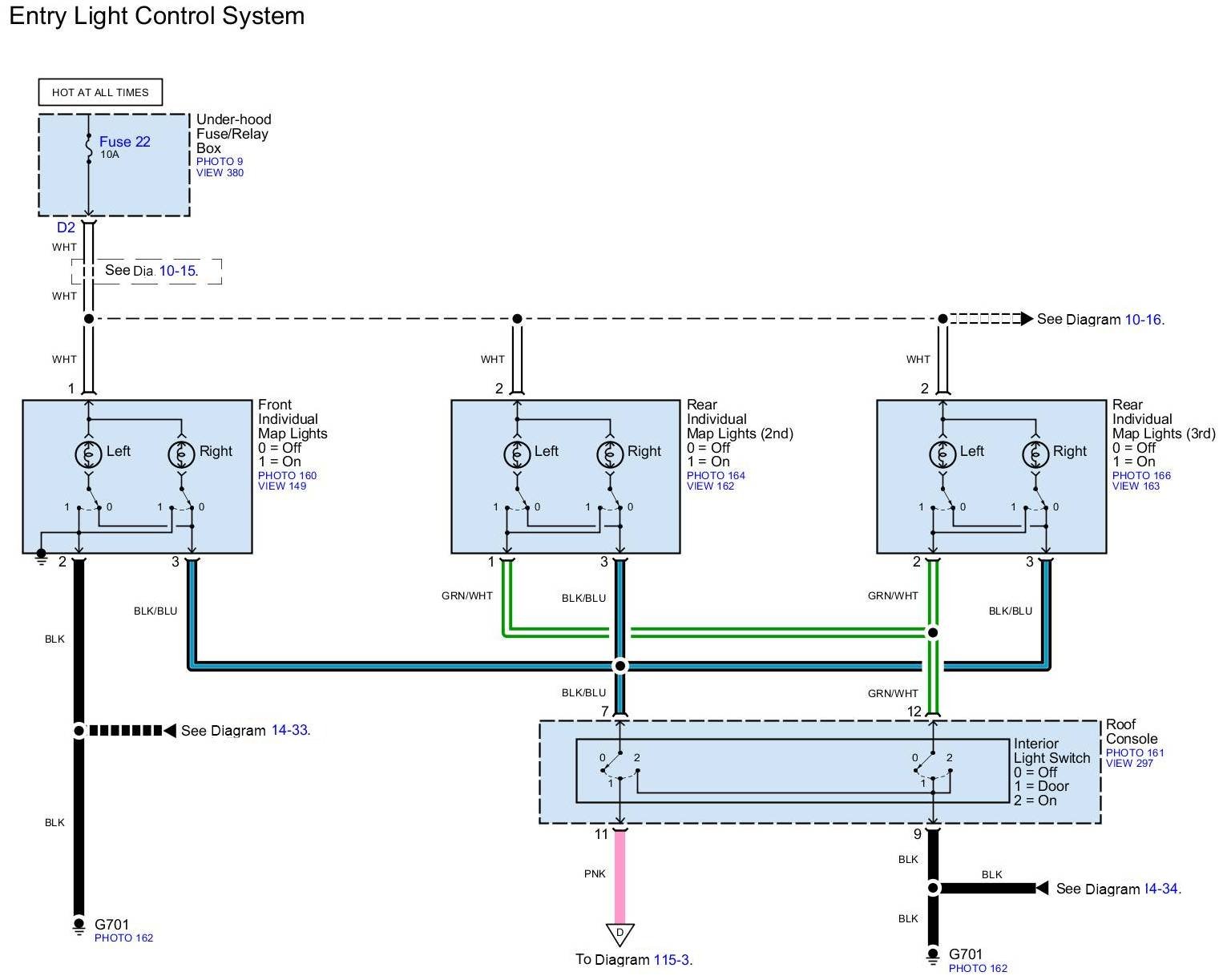Screen dimensions: 1223x980
Task: Follow the D2 connector link
Action: point(66,228)
